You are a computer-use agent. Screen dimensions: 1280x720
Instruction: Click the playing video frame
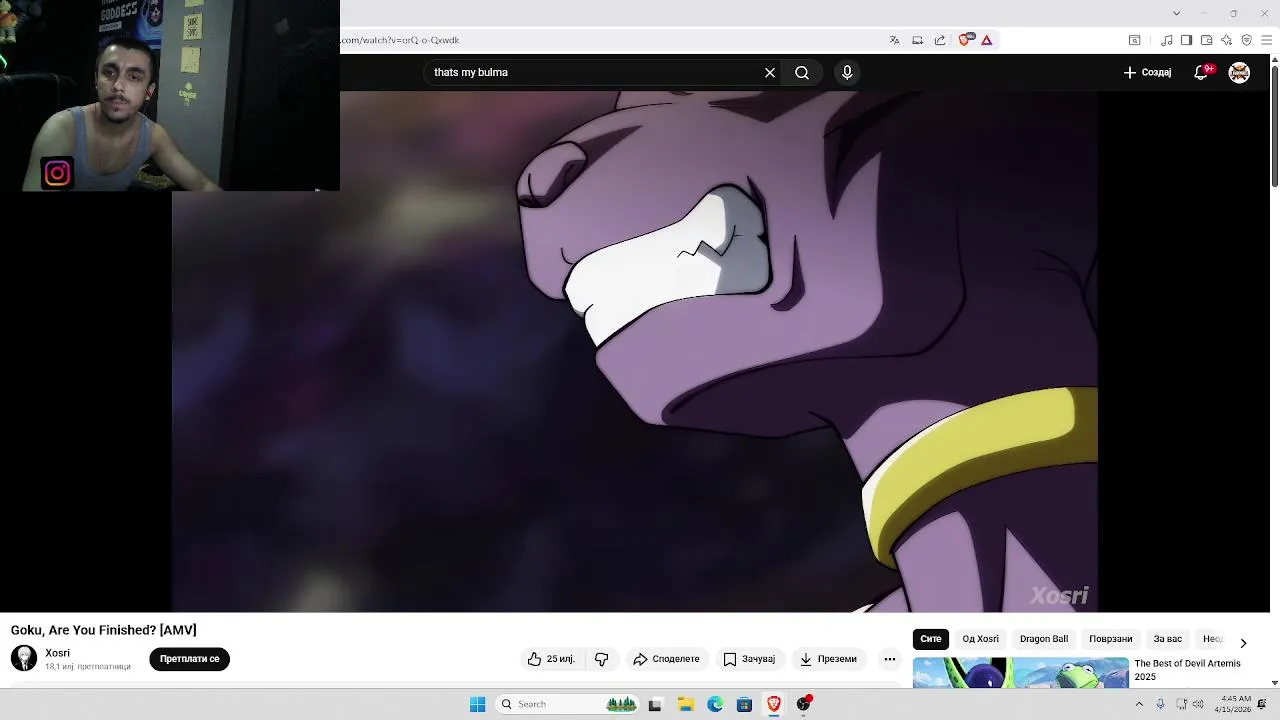pyautogui.click(x=635, y=352)
